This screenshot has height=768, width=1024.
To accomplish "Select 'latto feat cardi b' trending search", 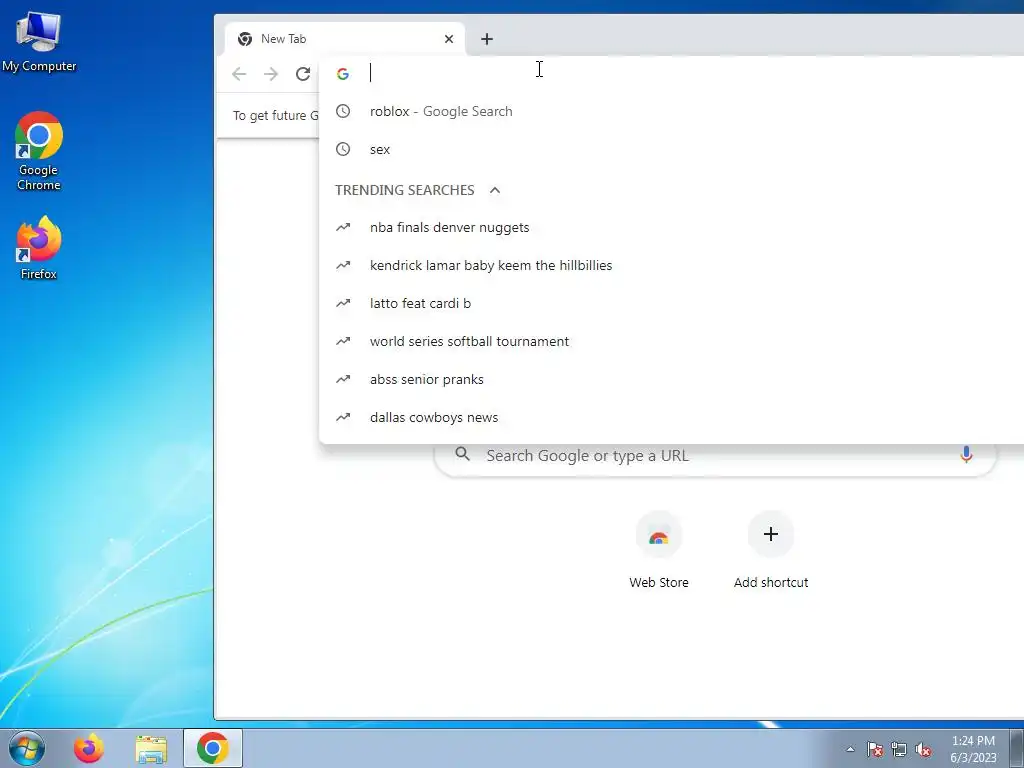I will (671, 303).
